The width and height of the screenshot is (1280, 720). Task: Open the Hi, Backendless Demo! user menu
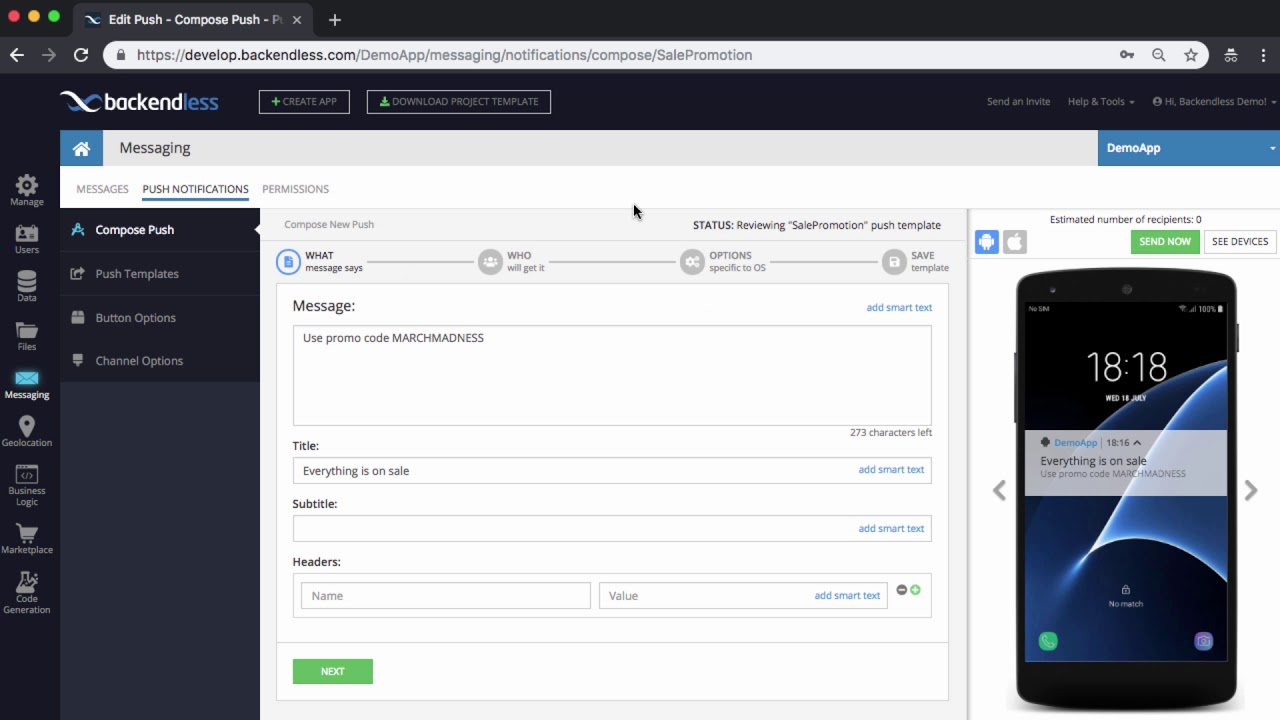[1214, 102]
